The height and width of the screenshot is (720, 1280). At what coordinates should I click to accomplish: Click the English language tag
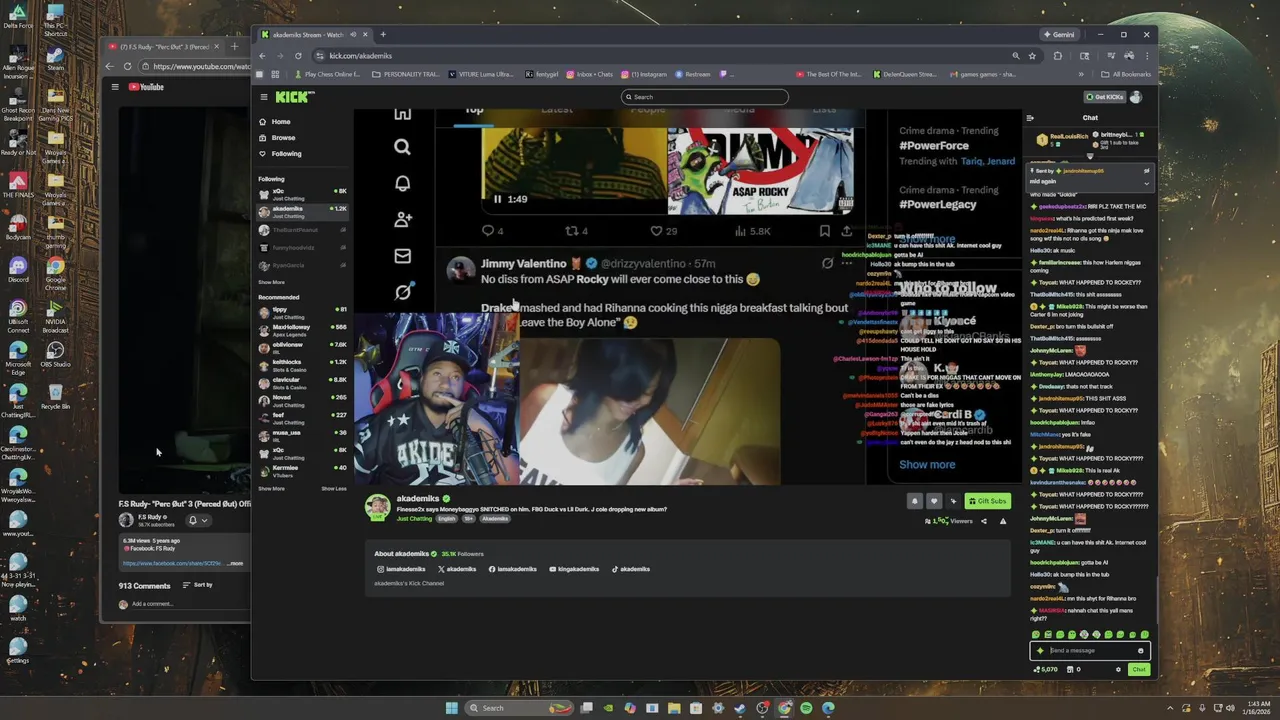click(446, 519)
